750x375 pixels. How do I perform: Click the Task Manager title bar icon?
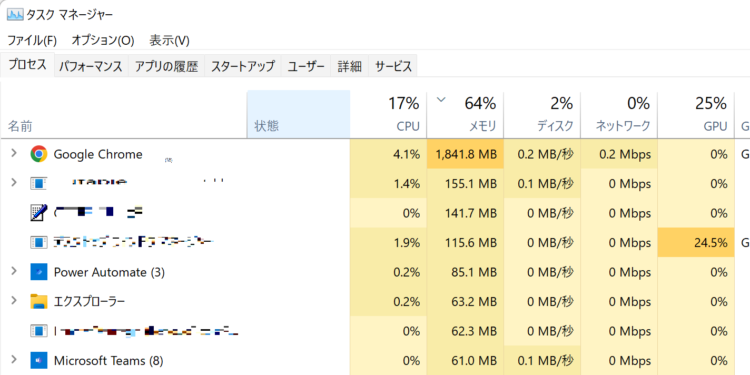point(15,14)
